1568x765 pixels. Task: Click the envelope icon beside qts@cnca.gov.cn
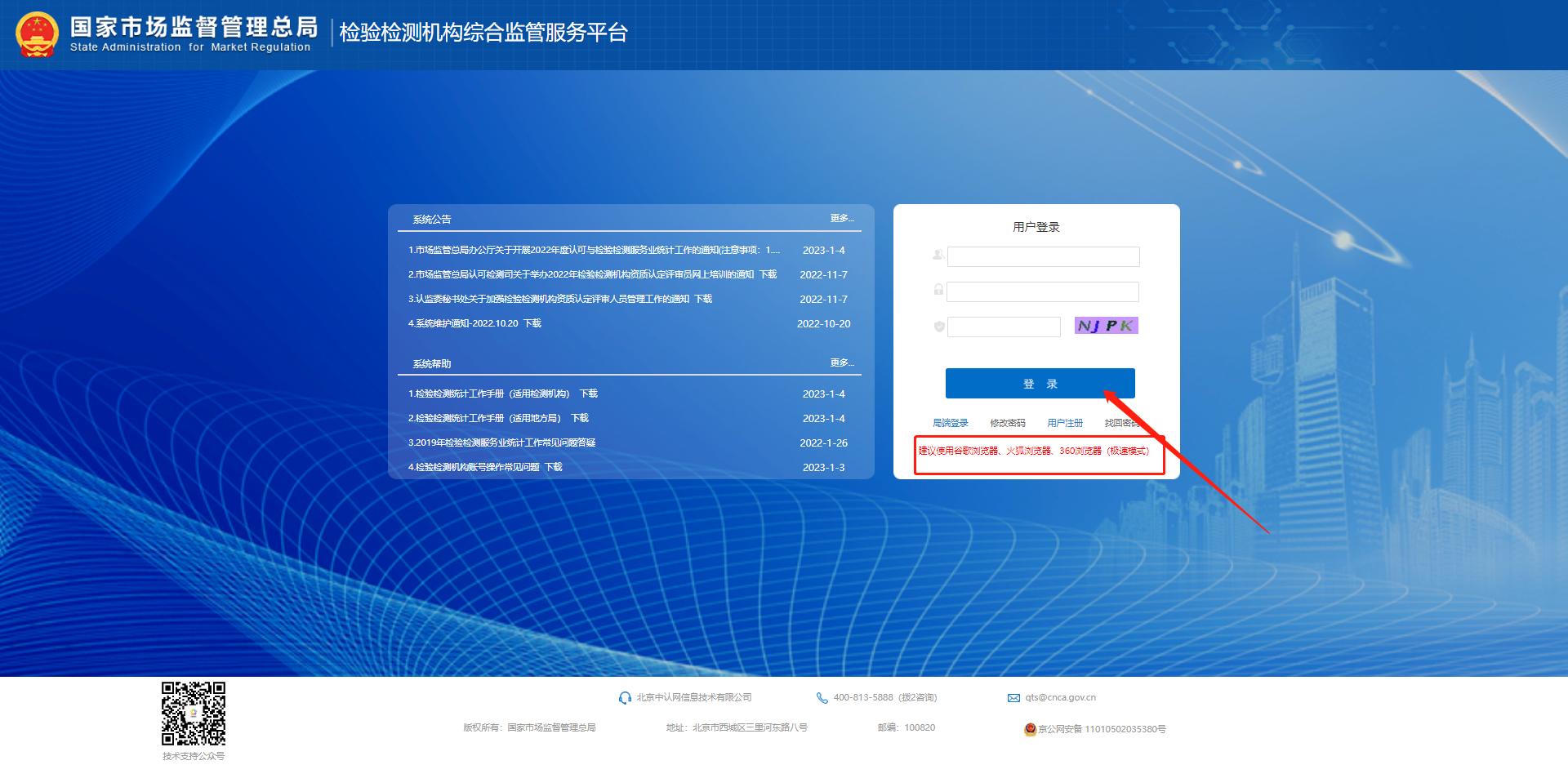click(1013, 696)
